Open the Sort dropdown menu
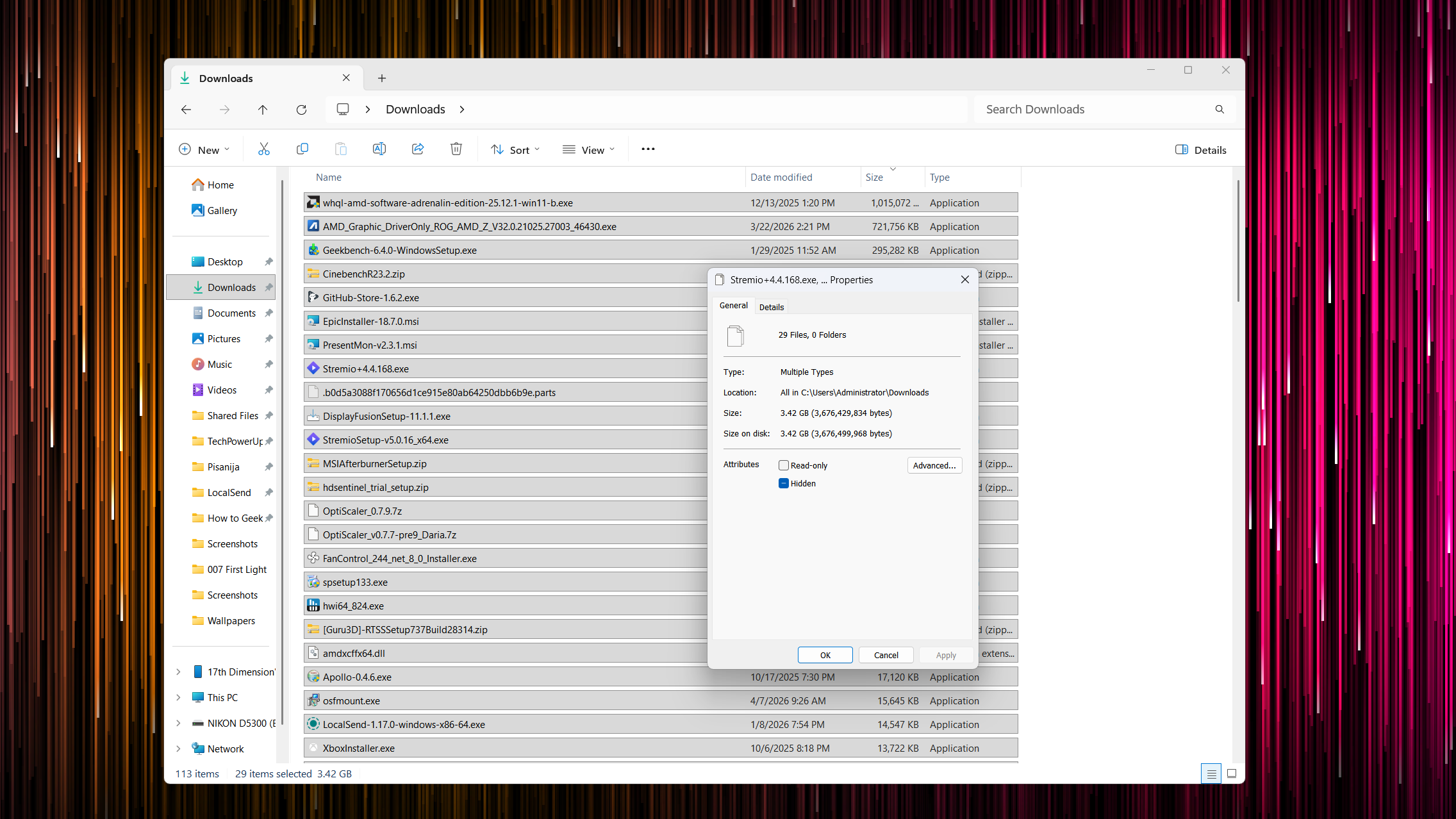The height and width of the screenshot is (819, 1456). point(515,149)
